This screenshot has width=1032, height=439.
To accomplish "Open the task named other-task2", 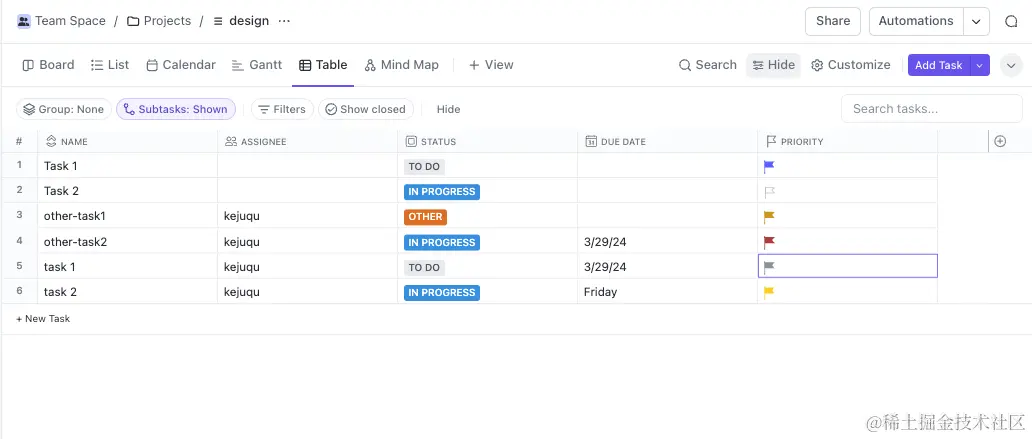I will tap(75, 242).
